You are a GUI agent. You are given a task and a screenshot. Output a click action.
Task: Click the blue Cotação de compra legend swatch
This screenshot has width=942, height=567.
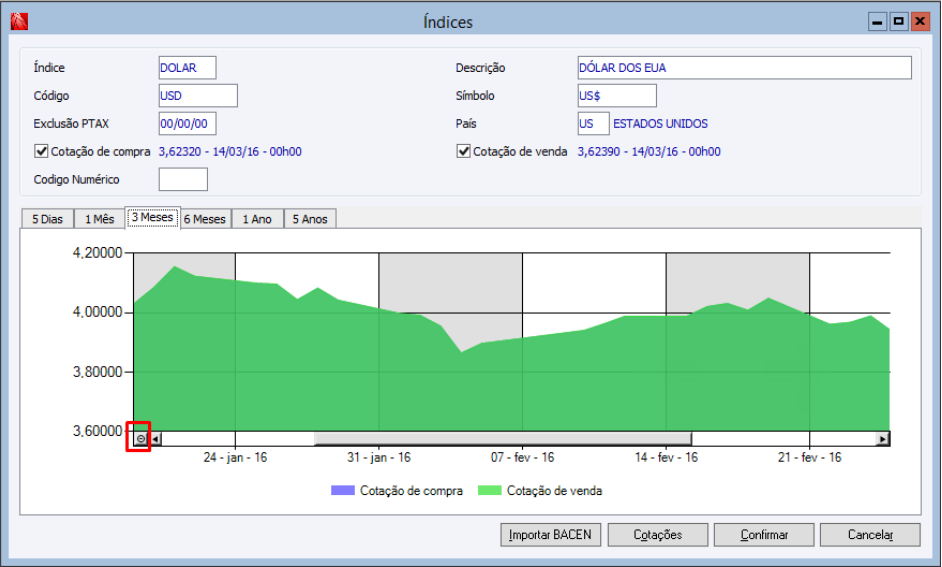(x=343, y=491)
